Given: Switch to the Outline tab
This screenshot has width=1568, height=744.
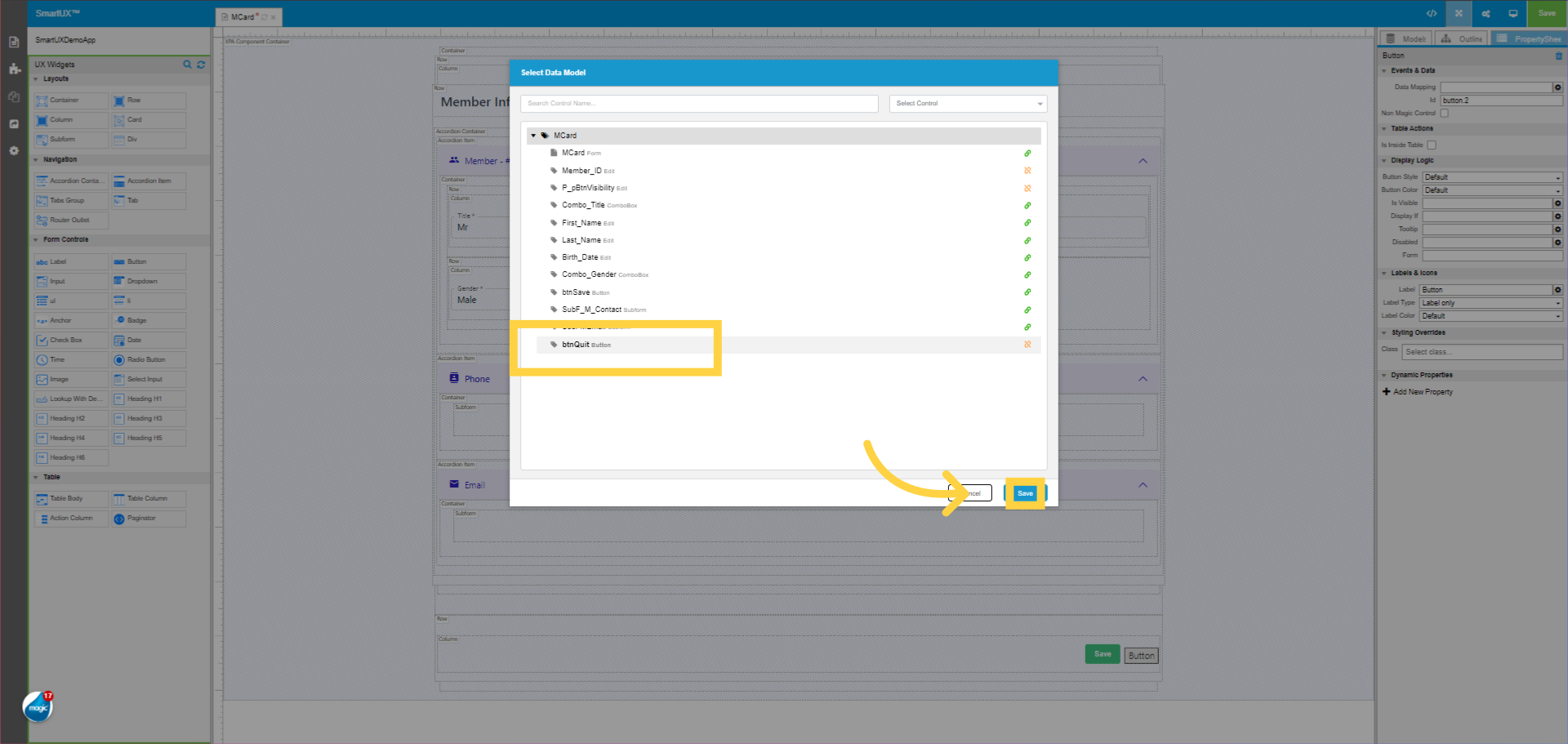Looking at the screenshot, I should (1461, 38).
